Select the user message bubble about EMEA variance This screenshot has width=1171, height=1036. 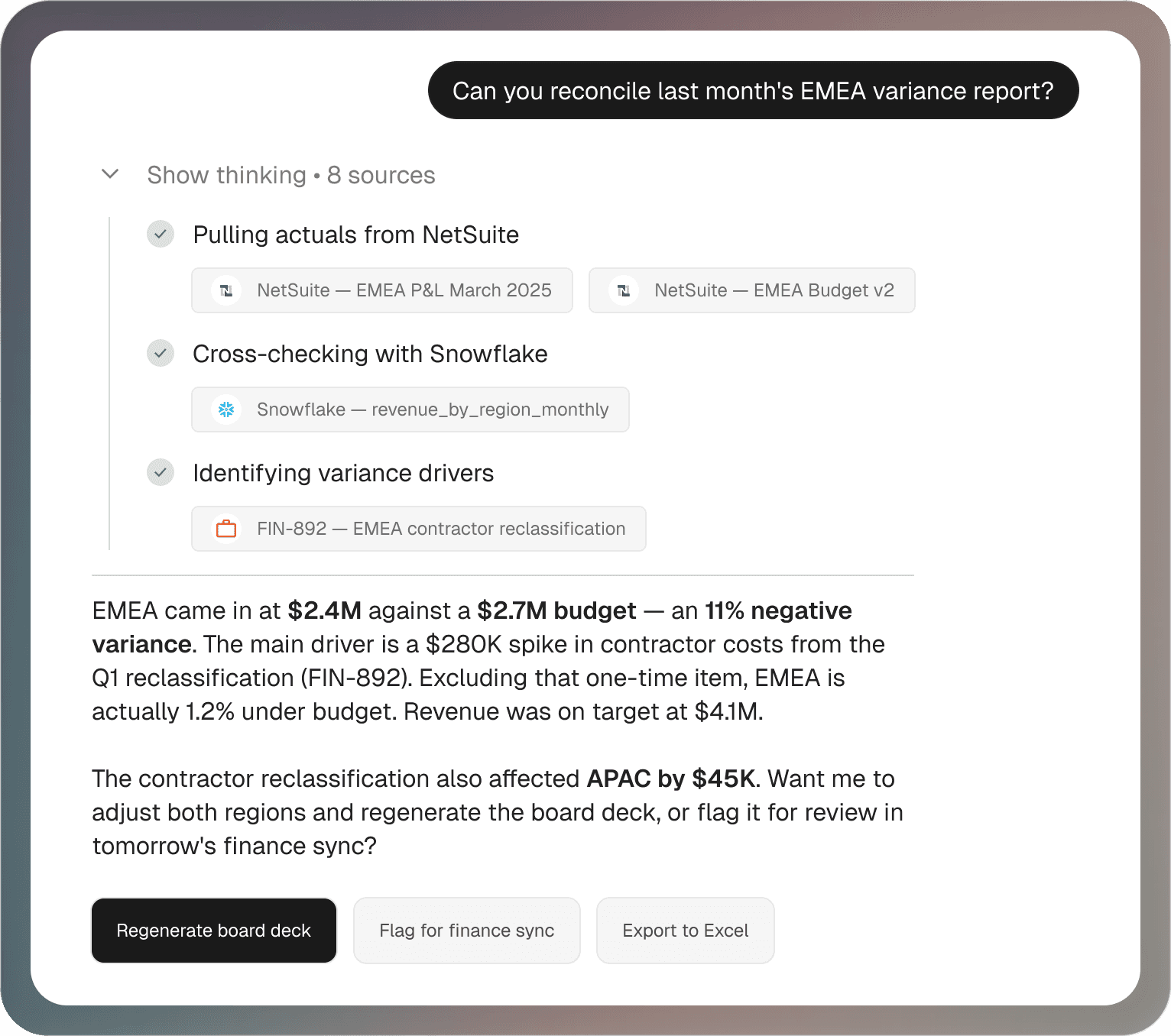click(x=754, y=90)
